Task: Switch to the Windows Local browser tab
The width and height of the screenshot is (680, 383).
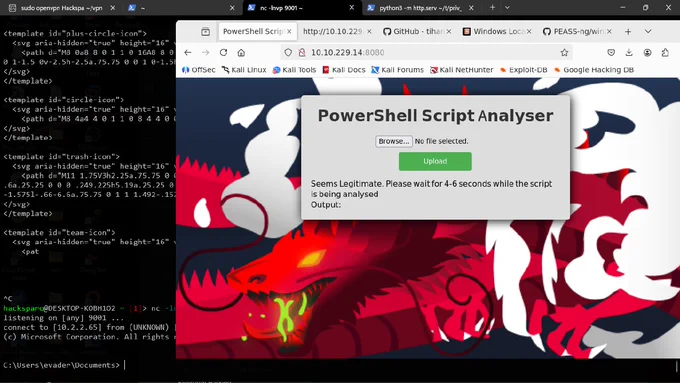Action: pos(497,31)
